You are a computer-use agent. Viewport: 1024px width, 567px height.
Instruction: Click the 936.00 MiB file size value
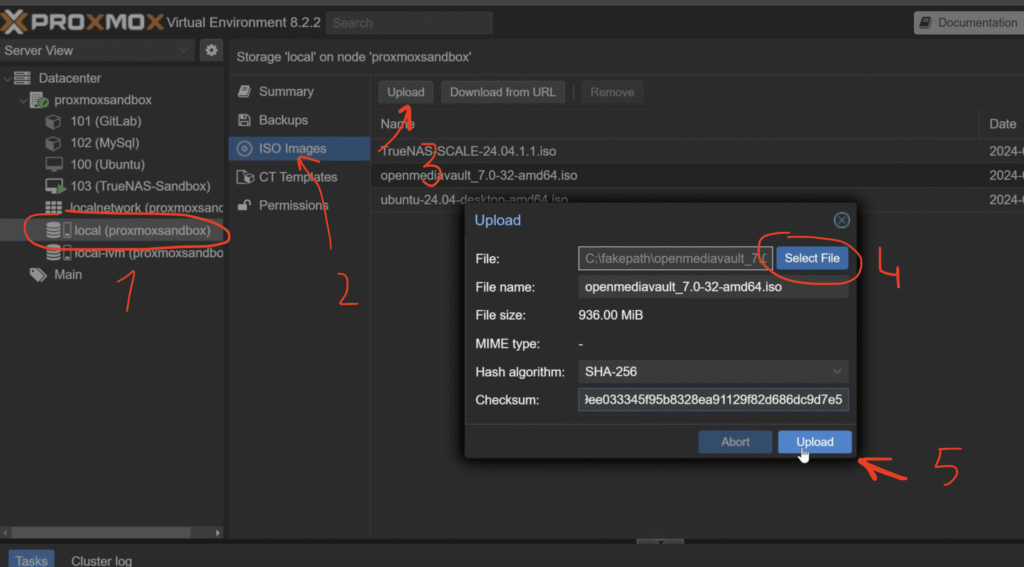pyautogui.click(x=611, y=316)
